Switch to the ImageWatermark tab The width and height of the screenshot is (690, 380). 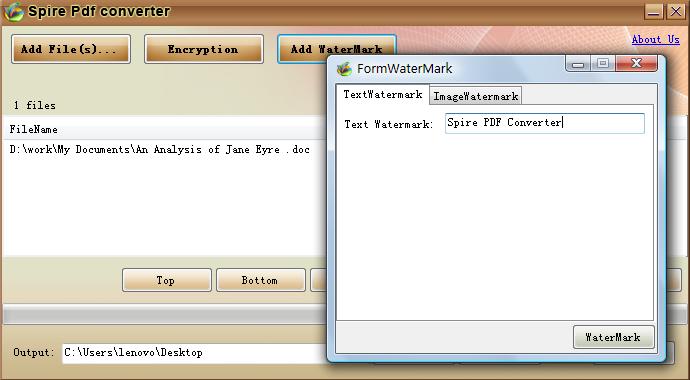[x=476, y=96]
